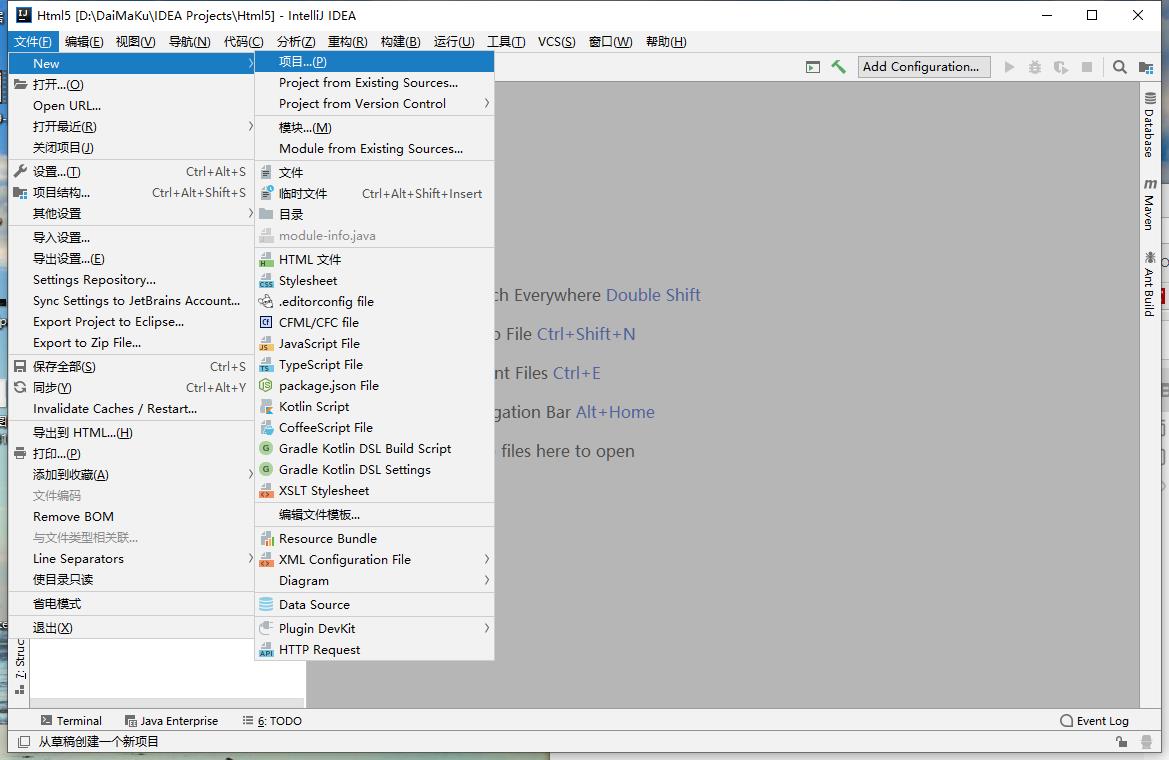Open the VCS(S) menu
Screen dimensions: 1169x760
[557, 42]
